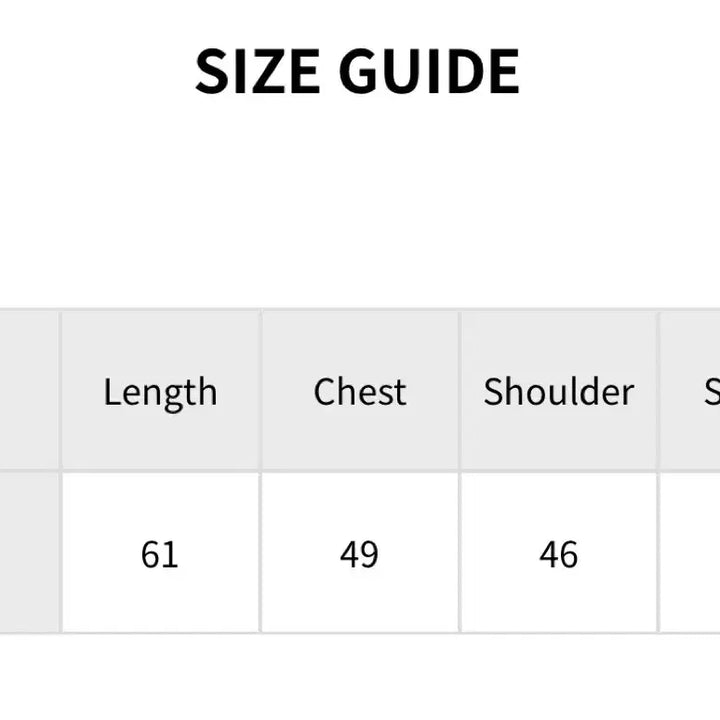Select the Chest column header
720x720 pixels.
click(359, 392)
